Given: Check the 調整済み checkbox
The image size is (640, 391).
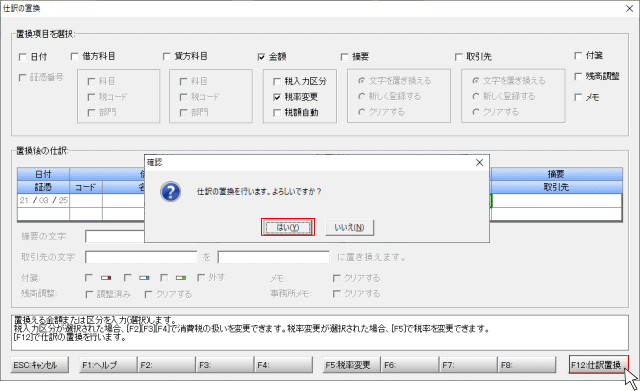Looking at the screenshot, I should coord(89,294).
